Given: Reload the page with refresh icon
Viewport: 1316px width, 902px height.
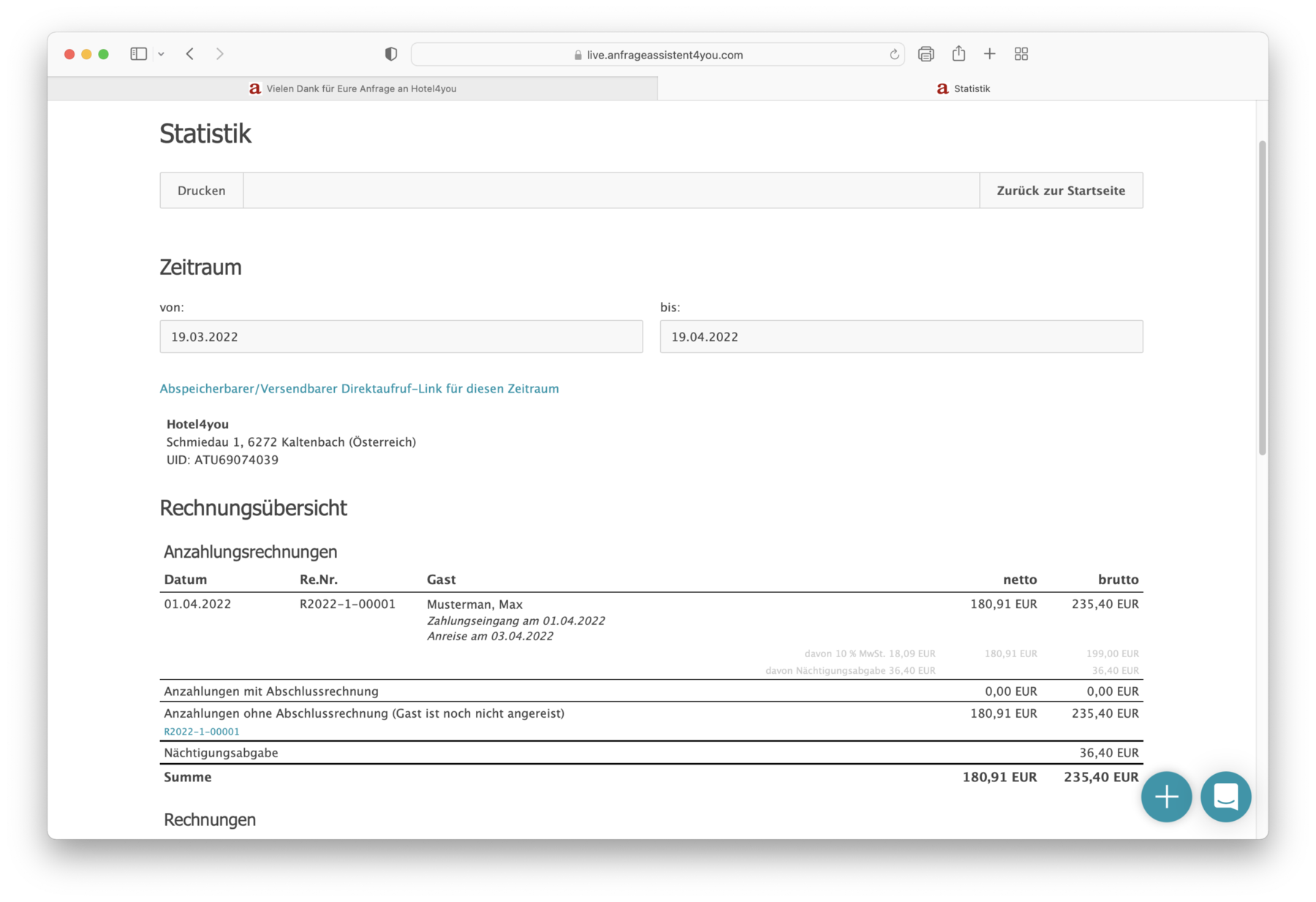Looking at the screenshot, I should tap(893, 55).
